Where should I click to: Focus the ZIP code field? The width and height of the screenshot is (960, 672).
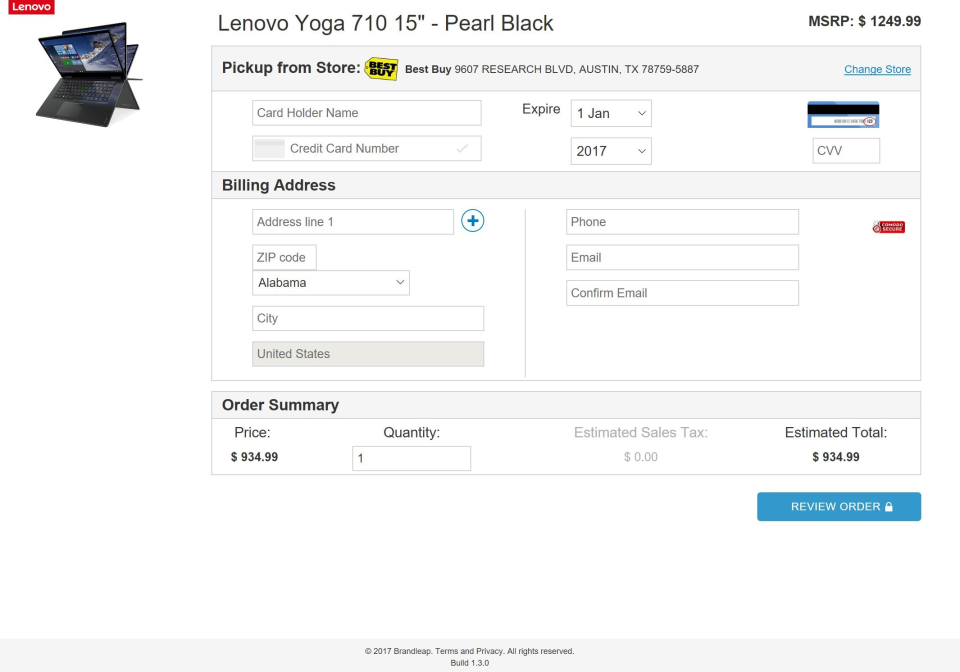point(284,257)
